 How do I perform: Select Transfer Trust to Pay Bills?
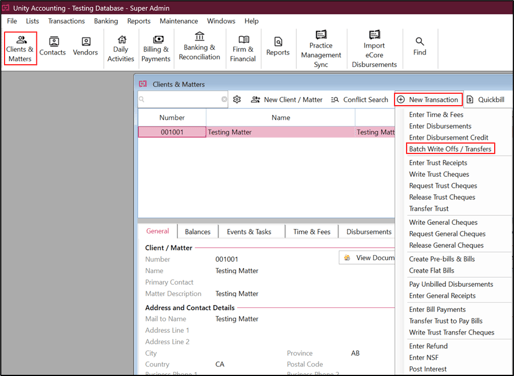446,321
